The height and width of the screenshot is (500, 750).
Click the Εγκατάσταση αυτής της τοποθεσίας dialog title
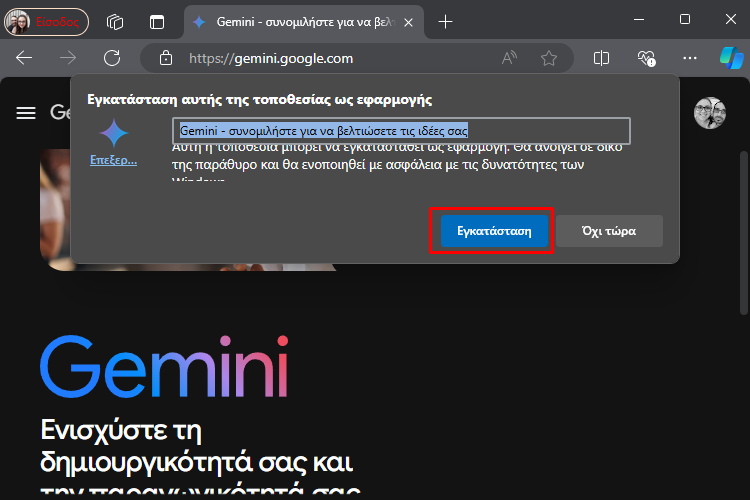coord(260,100)
